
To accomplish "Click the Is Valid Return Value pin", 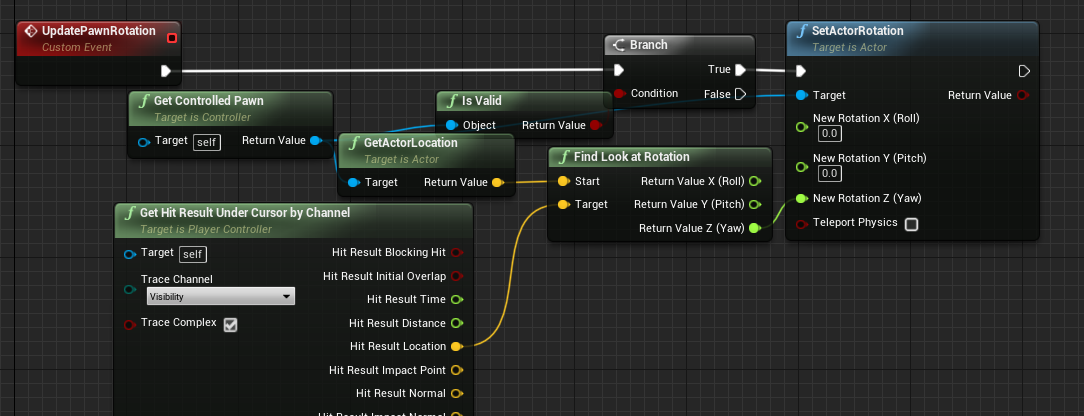I will 595,125.
